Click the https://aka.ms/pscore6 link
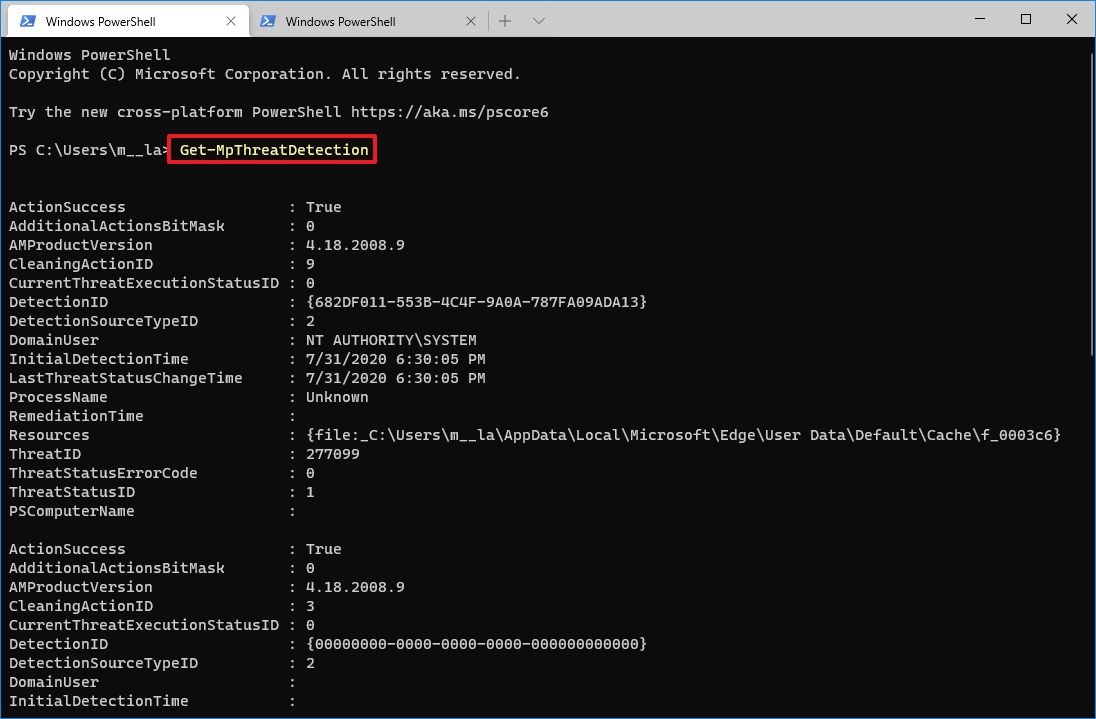This screenshot has height=719, width=1096. [x=449, y=112]
